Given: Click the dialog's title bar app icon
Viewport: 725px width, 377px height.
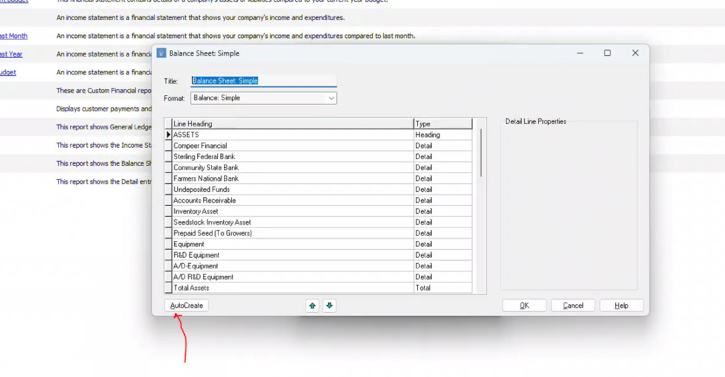Looking at the screenshot, I should (x=161, y=53).
